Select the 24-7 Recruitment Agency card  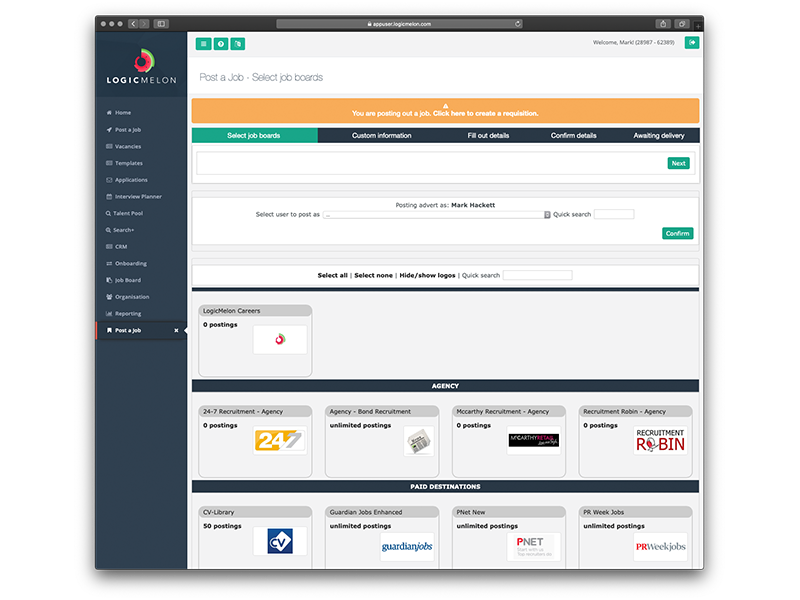(255, 442)
